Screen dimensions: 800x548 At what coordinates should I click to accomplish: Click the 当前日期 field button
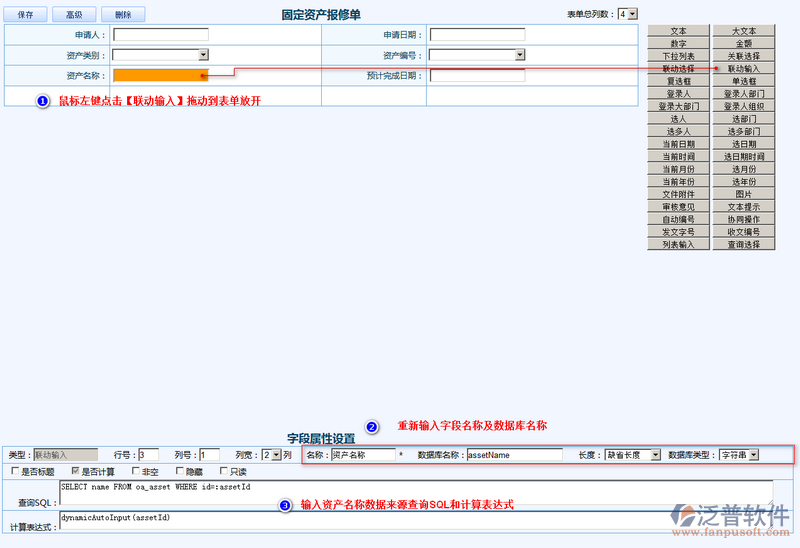click(x=678, y=144)
